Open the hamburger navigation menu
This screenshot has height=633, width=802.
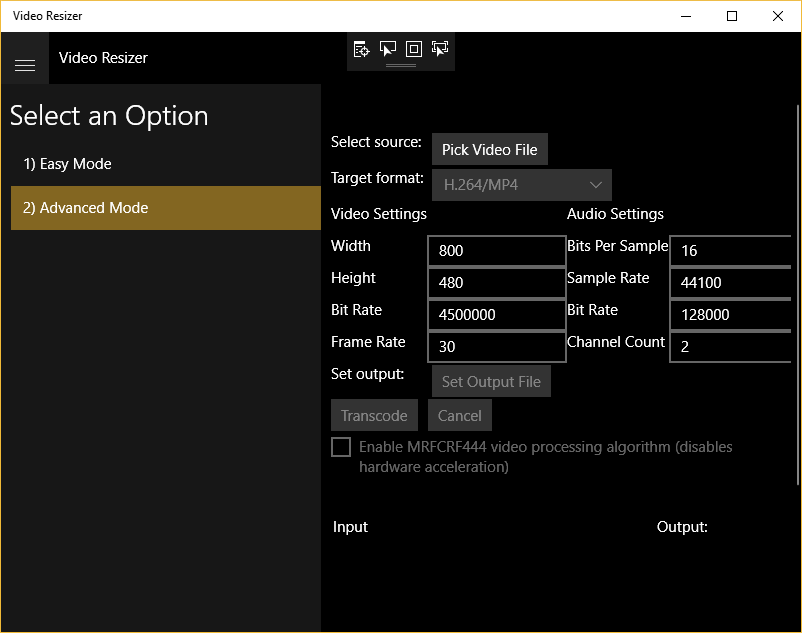25,65
